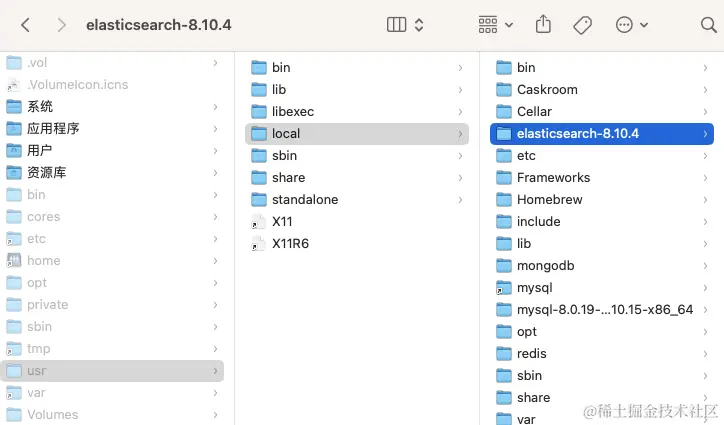Expand the Homebrew folder chevron

tap(706, 200)
